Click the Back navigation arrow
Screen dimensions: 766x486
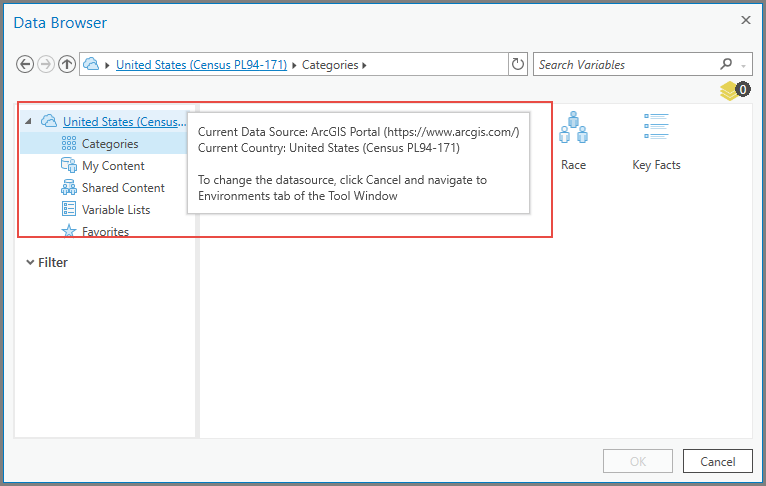pos(25,65)
